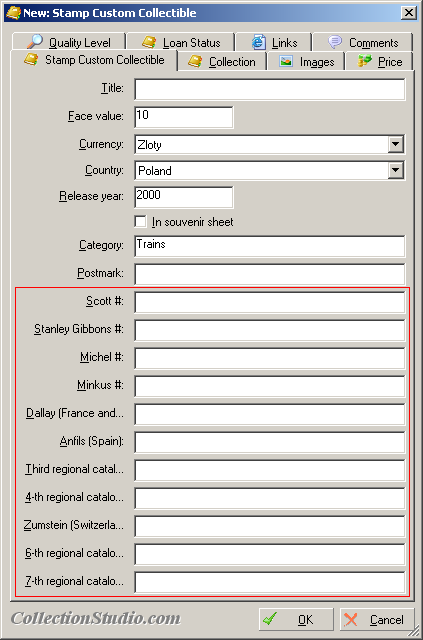Click the Internet Explorer icon on Links tab
The width and height of the screenshot is (423, 640).
pyautogui.click(x=259, y=42)
